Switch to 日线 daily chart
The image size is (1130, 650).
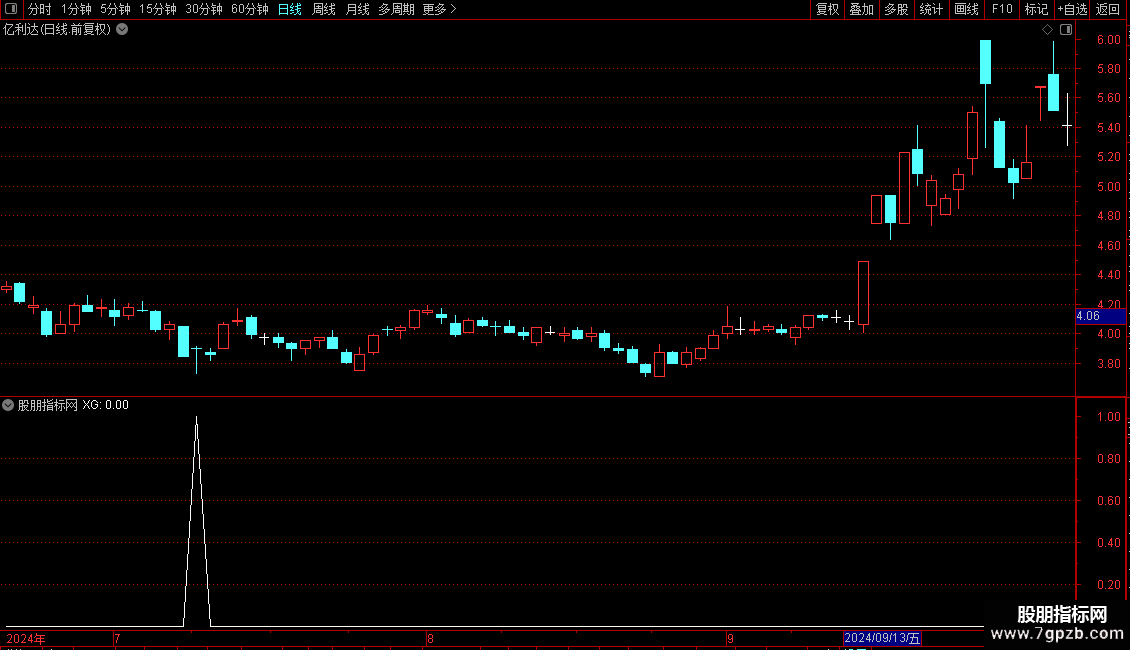click(x=290, y=9)
